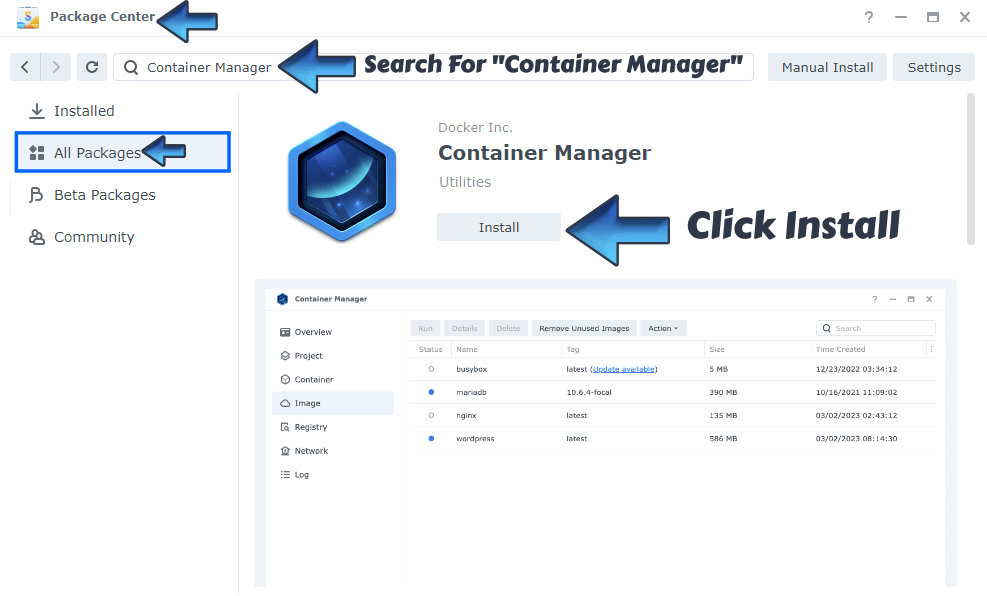Click the Beta Packages icon
This screenshot has width=987, height=596.
coord(37,195)
